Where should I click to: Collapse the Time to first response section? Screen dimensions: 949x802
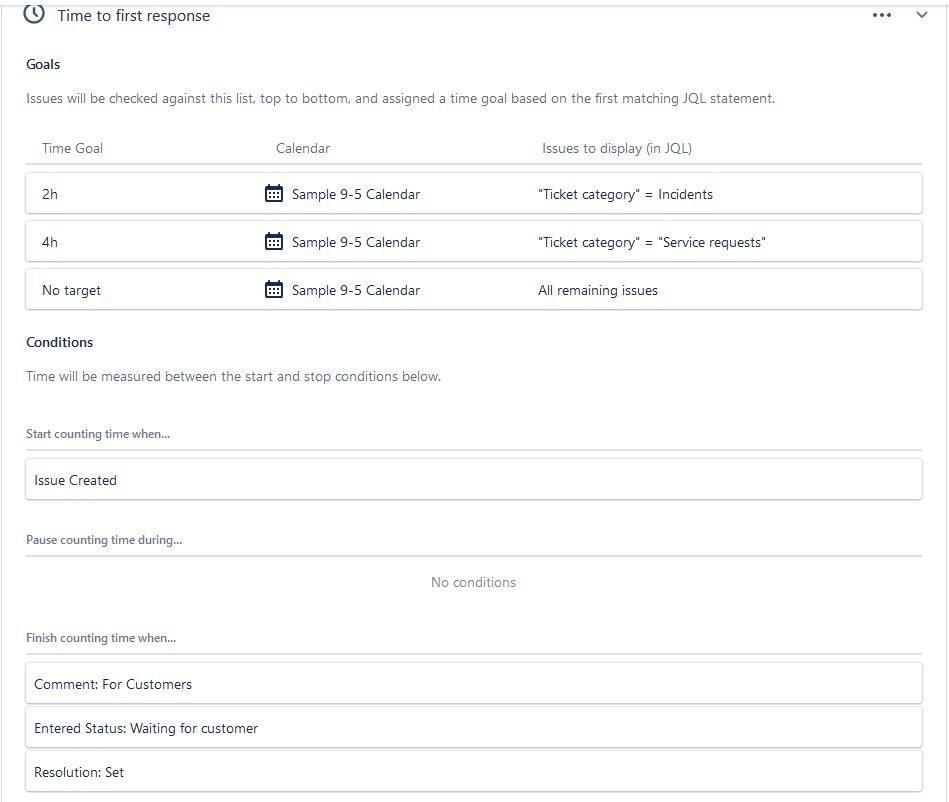click(922, 16)
